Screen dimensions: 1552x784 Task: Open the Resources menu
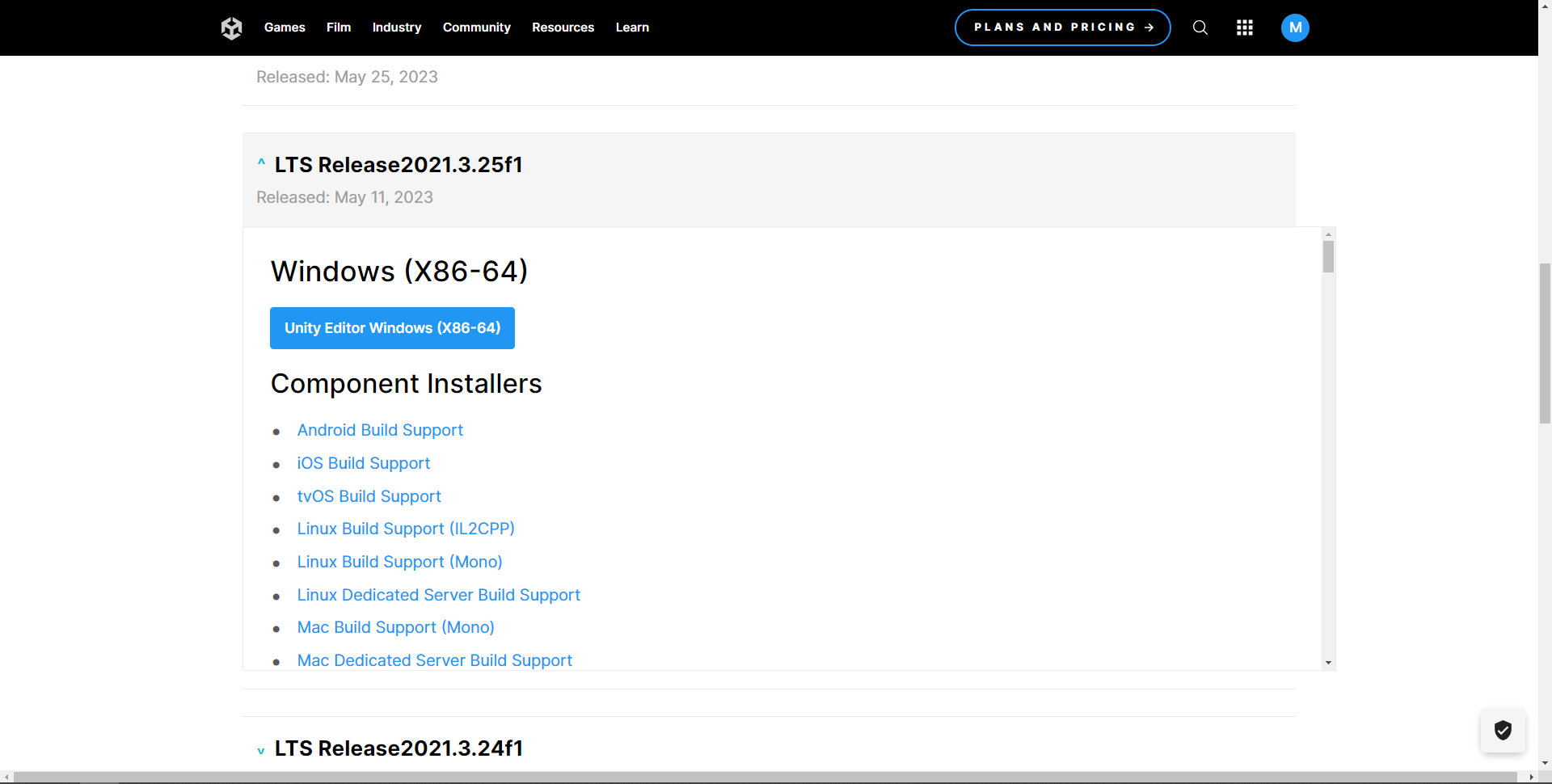[x=563, y=27]
